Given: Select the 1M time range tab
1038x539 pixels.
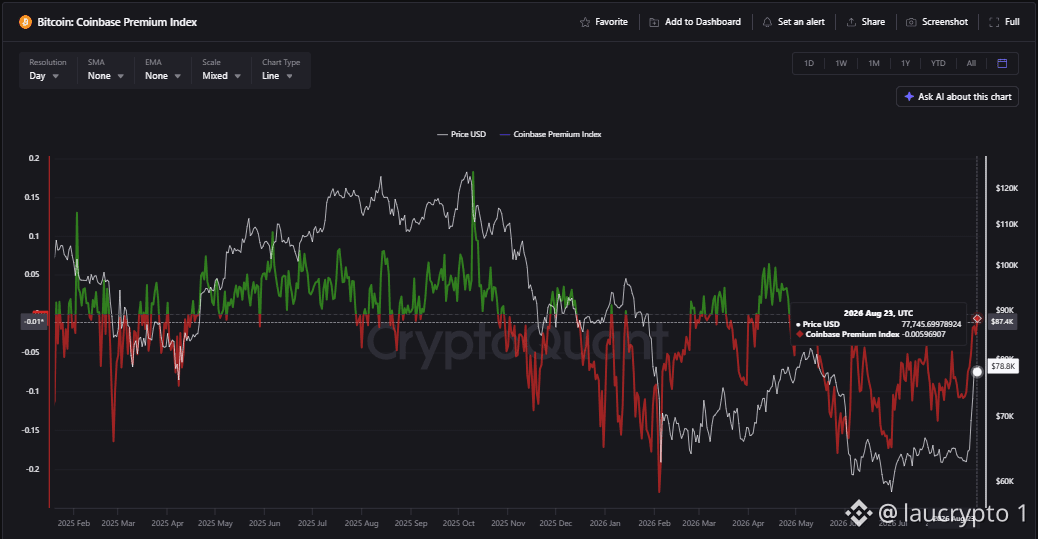Looking at the screenshot, I should pyautogui.click(x=874, y=64).
